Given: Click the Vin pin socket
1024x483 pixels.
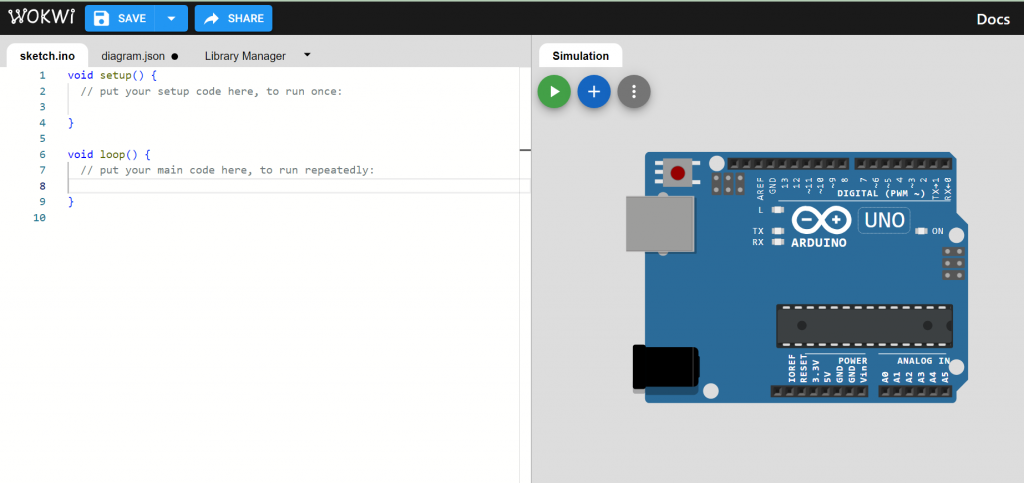Looking at the screenshot, I should [x=862, y=391].
